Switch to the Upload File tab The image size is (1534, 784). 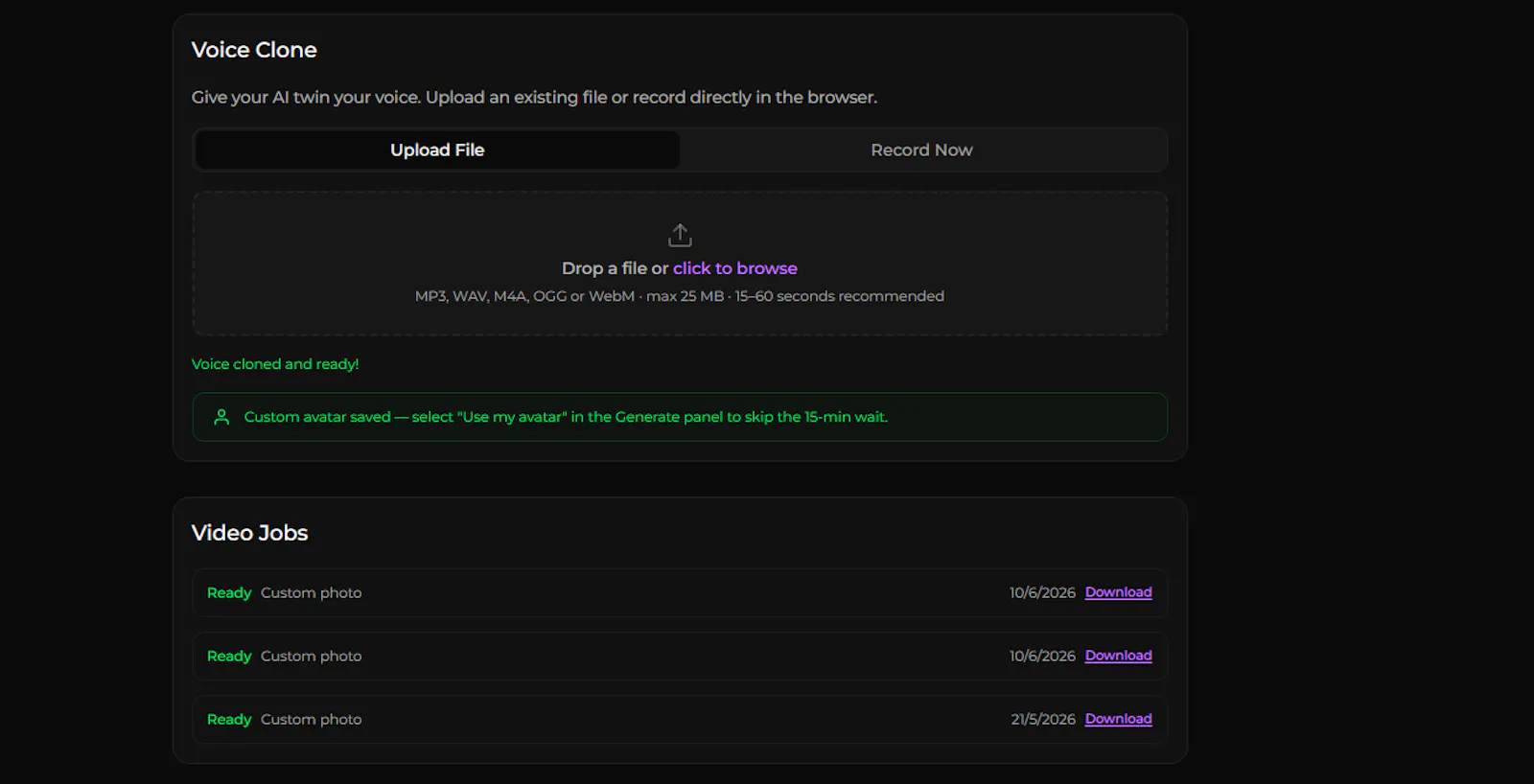437,150
